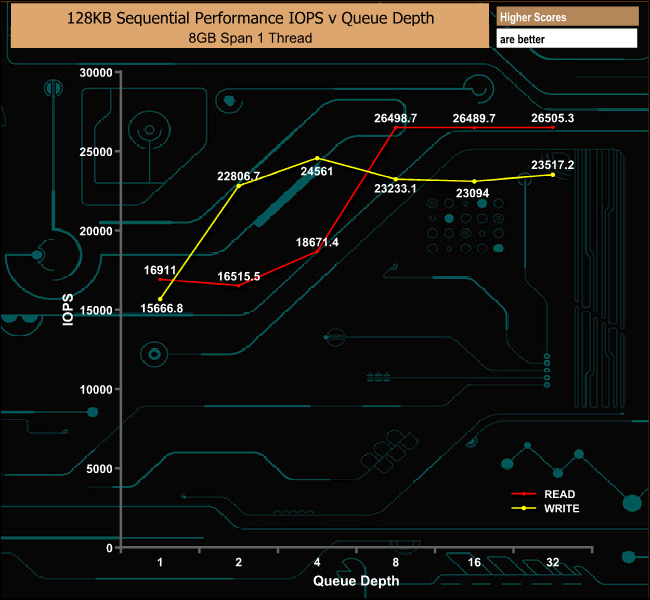Click the WRITE data label 15666.8

click(162, 309)
